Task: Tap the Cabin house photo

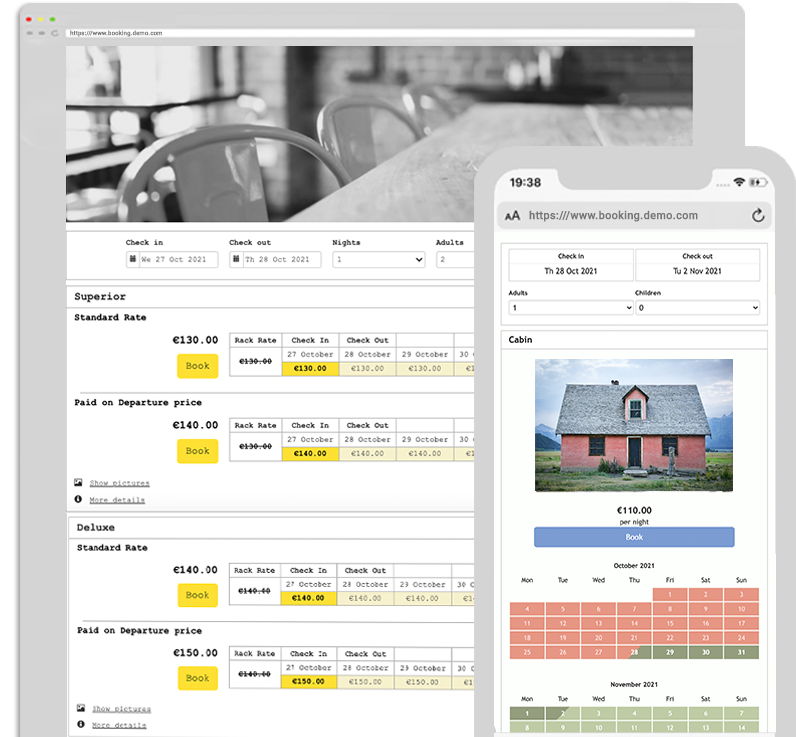Action: [634, 425]
